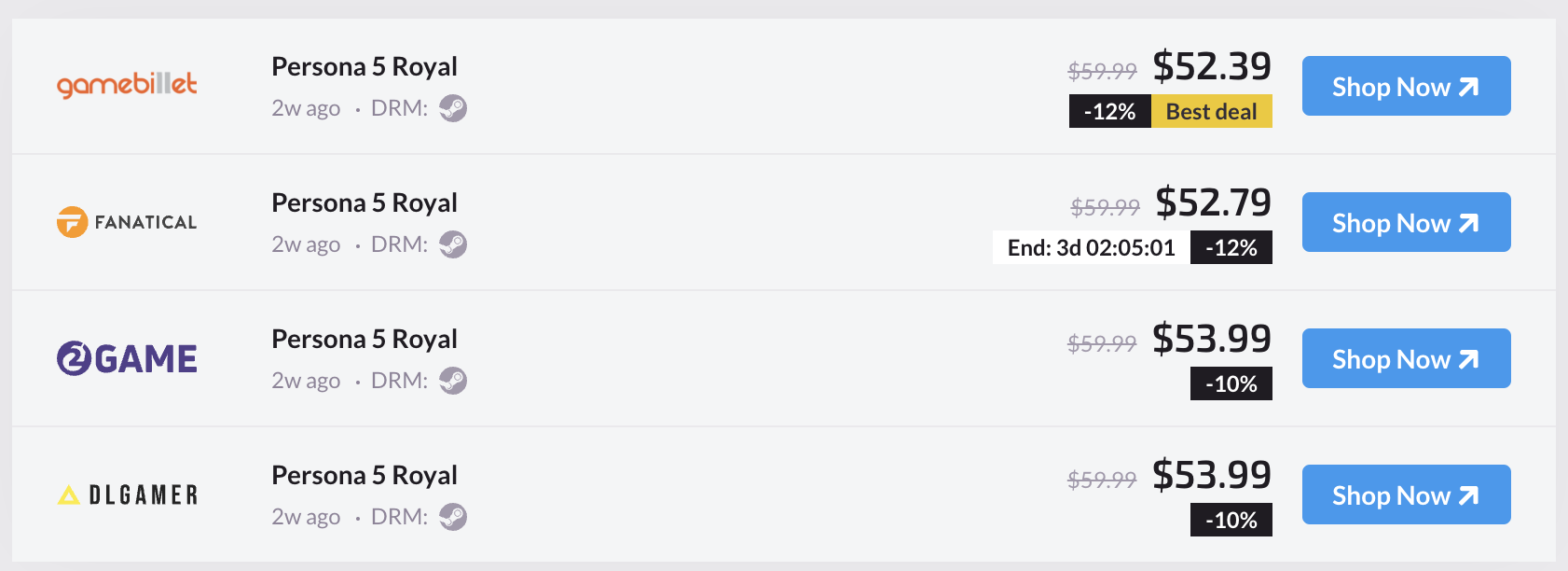Shop Now at Gamebillet for $52.39
Image resolution: width=1568 pixels, height=571 pixels.
(x=1406, y=86)
